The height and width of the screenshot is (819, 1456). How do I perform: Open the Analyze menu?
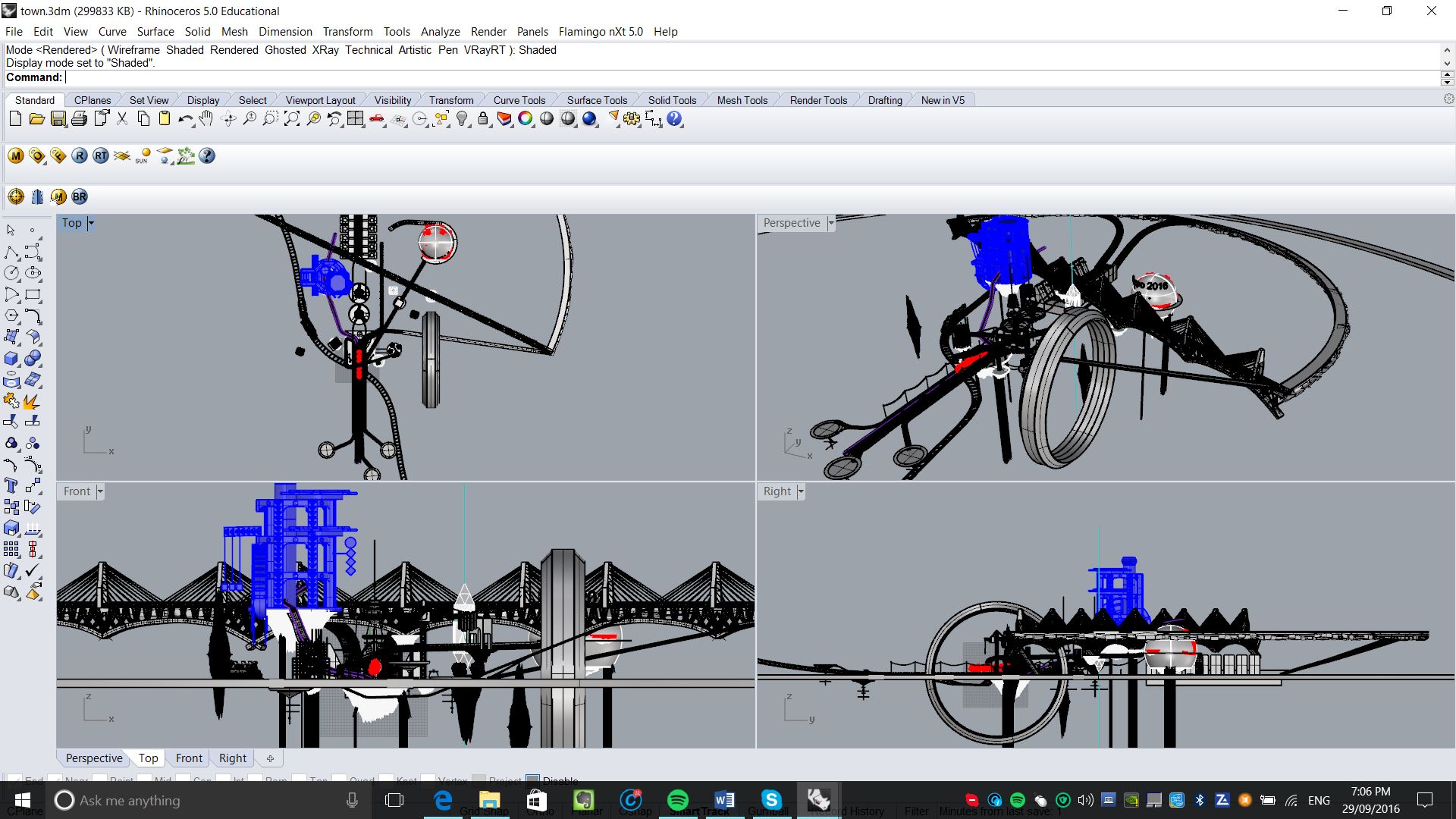pyautogui.click(x=441, y=32)
